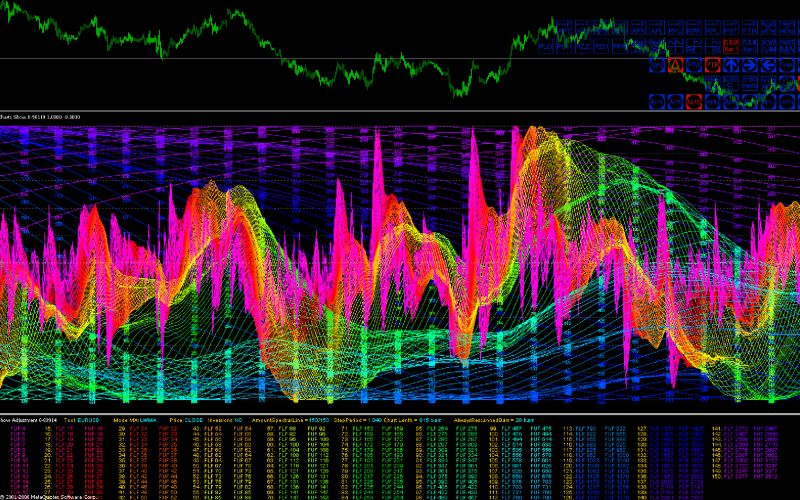800x500 pixels.
Task: Click the blue up arrow icon
Action: [731, 65]
